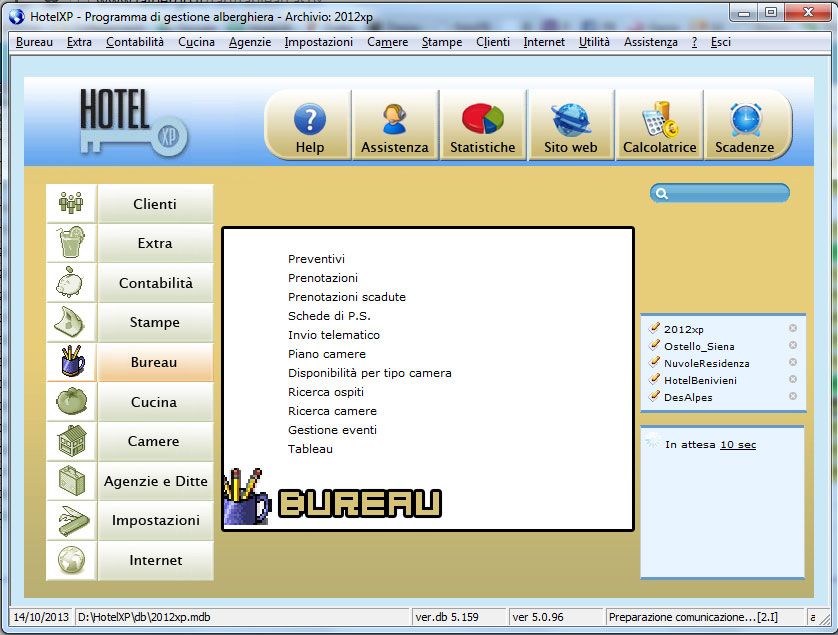
Task: Click the Stampe sidebar button
Action: [x=155, y=322]
